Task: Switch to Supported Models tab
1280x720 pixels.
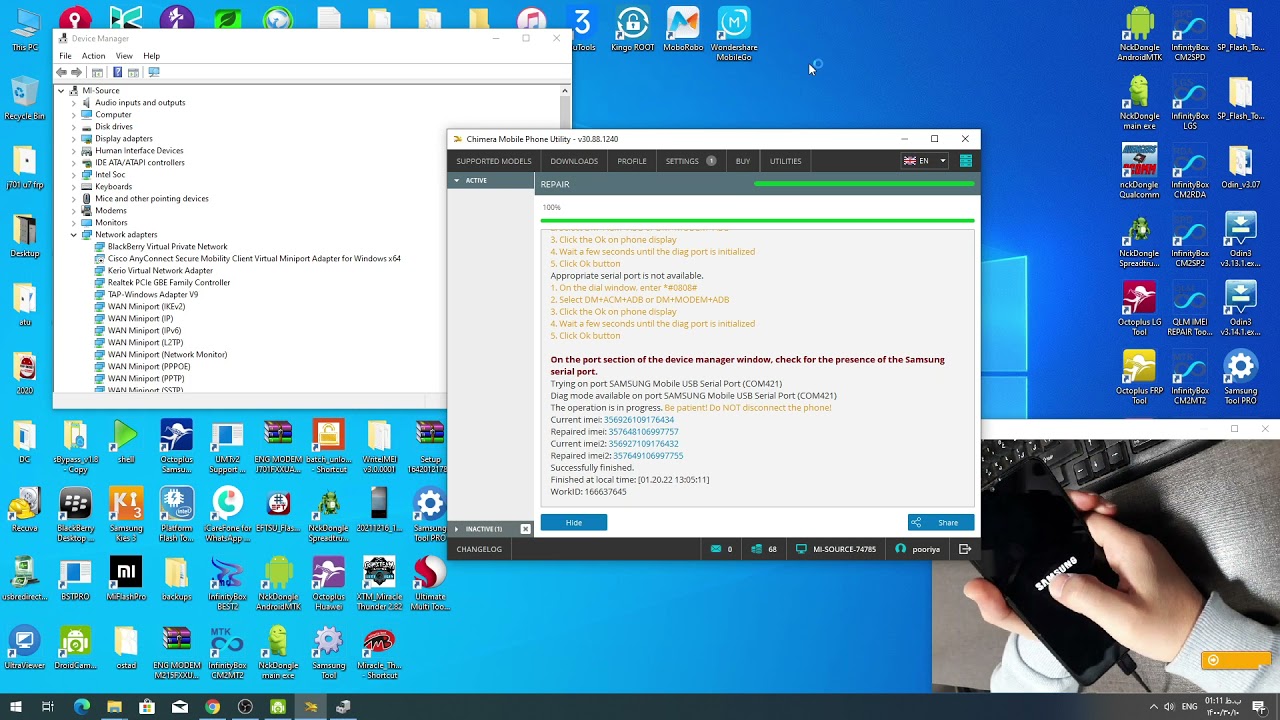Action: 494,161
